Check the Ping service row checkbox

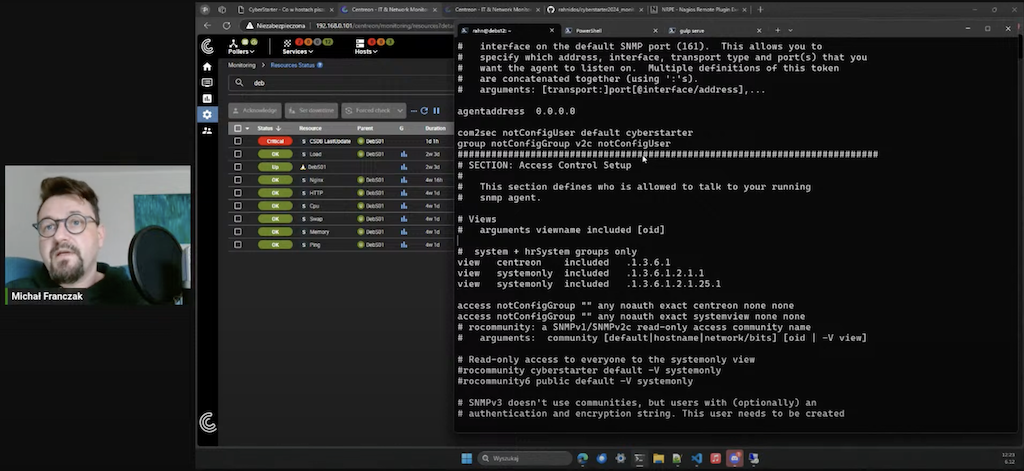tap(238, 244)
